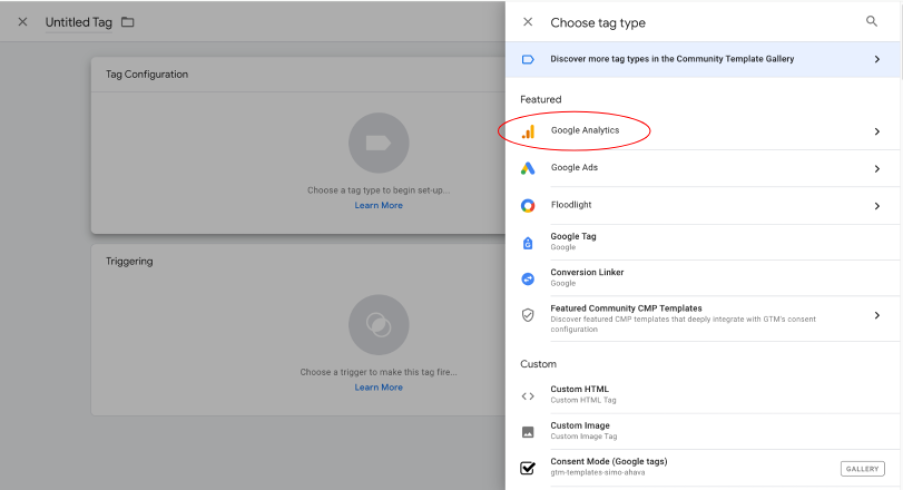Click the Tag Configuration placeholder circle icon
The image size is (904, 490).
click(379, 143)
